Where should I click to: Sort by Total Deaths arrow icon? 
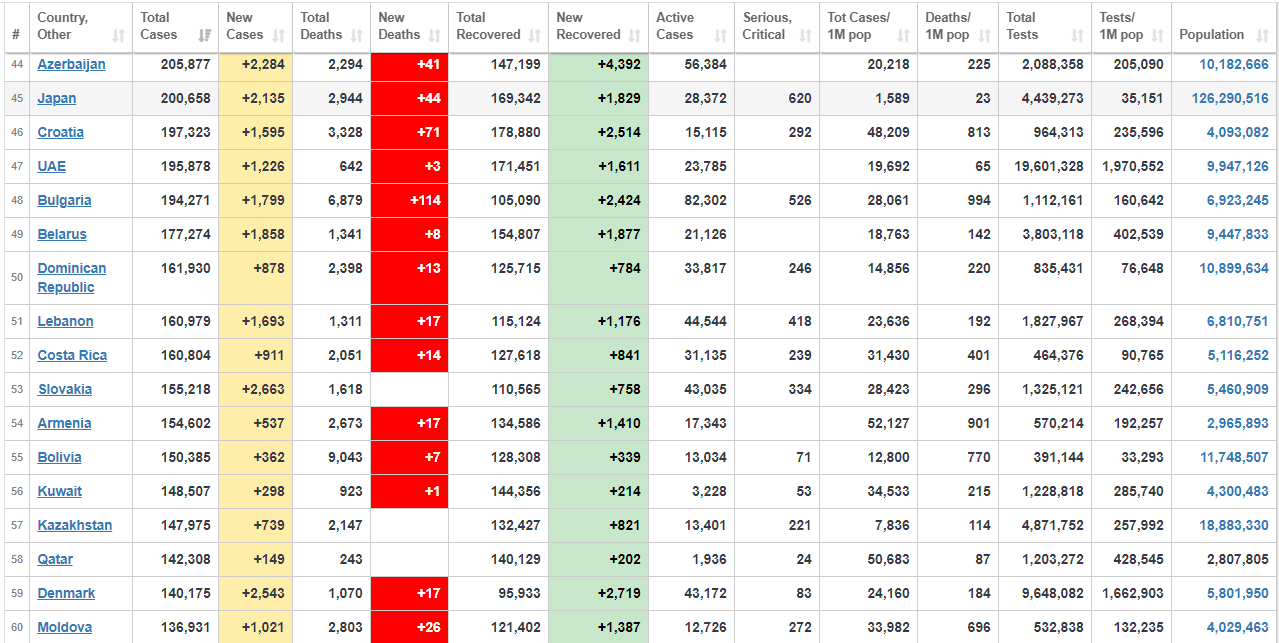pyautogui.click(x=357, y=35)
